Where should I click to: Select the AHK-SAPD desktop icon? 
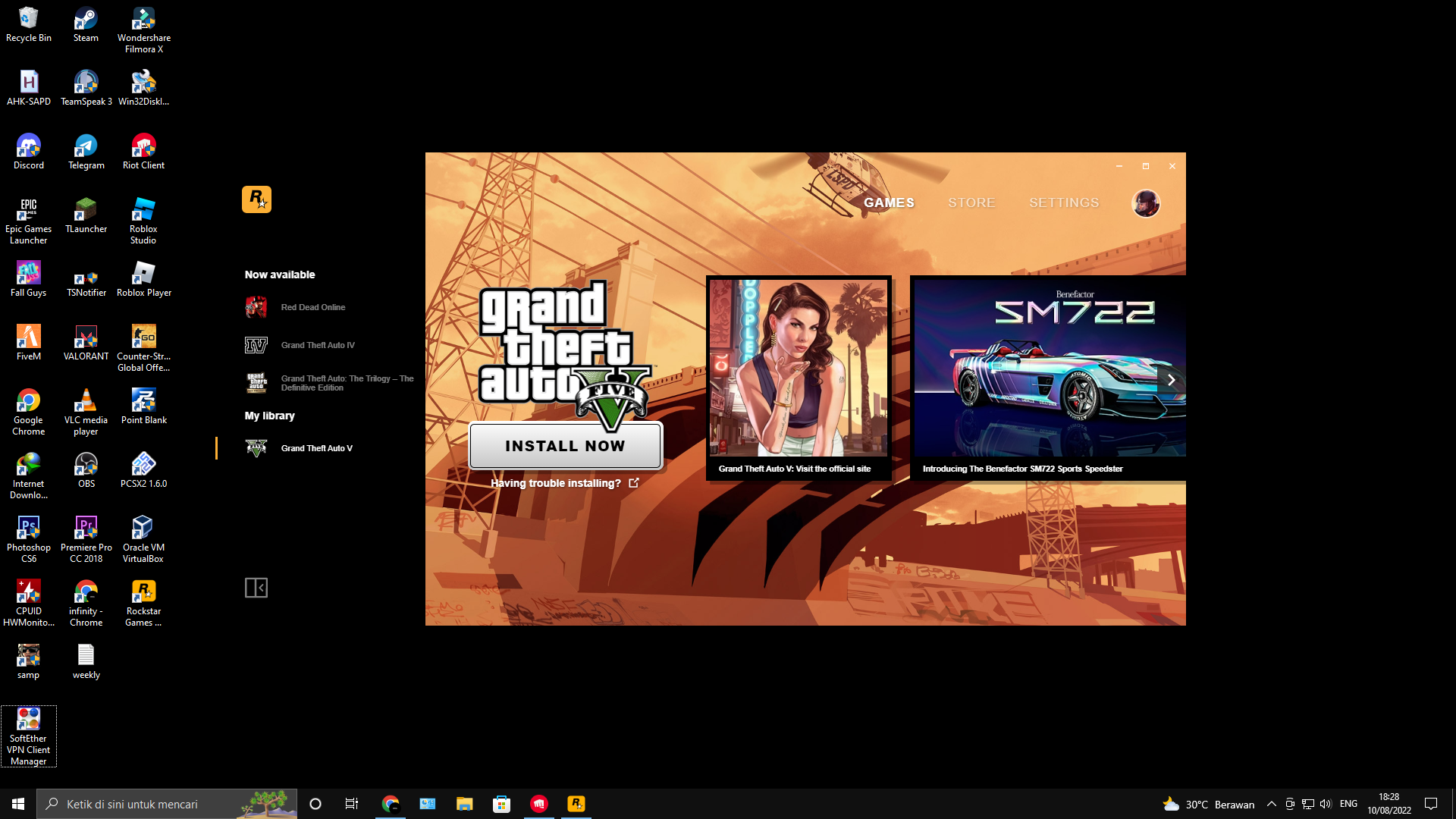pyautogui.click(x=29, y=89)
